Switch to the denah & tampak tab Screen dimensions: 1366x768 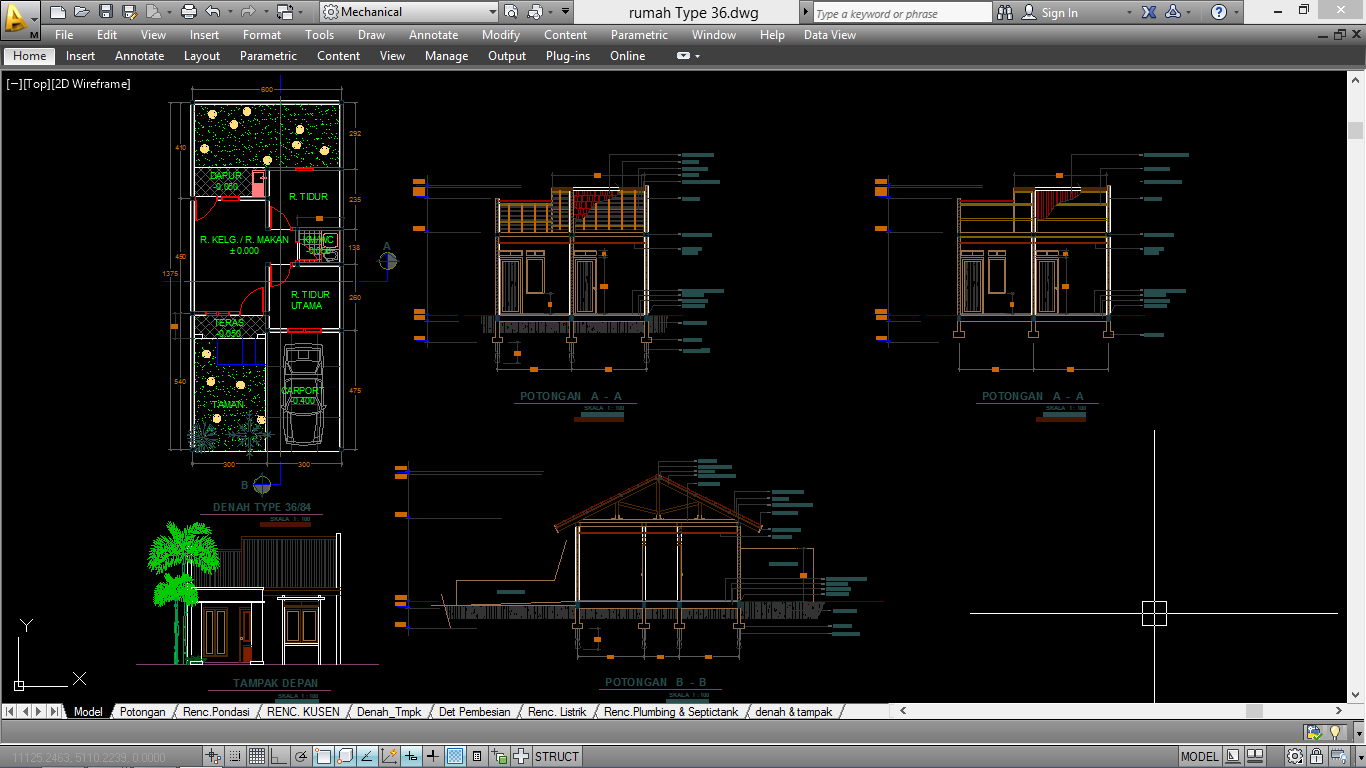[794, 712]
